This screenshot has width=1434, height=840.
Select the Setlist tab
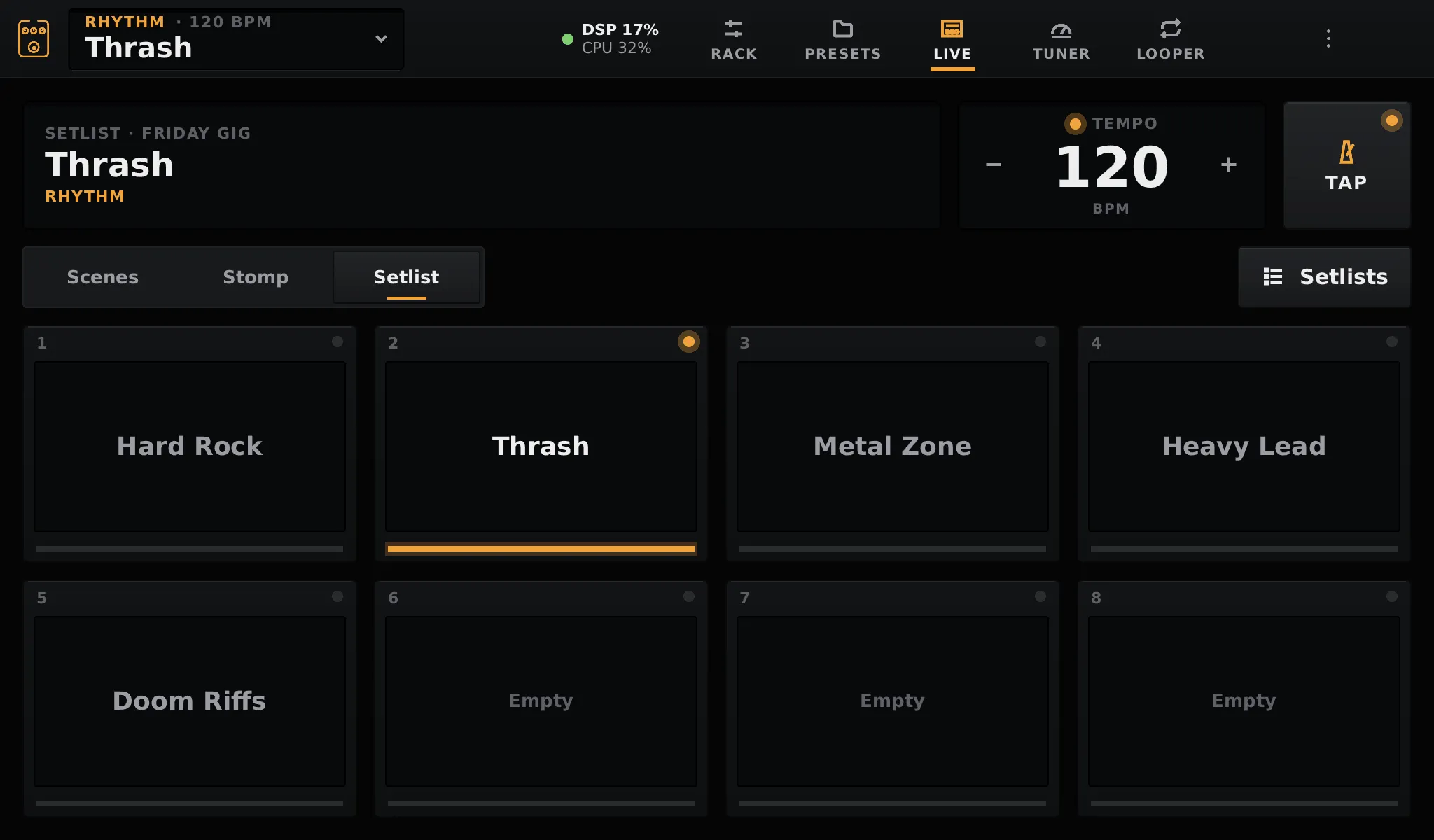coord(406,276)
